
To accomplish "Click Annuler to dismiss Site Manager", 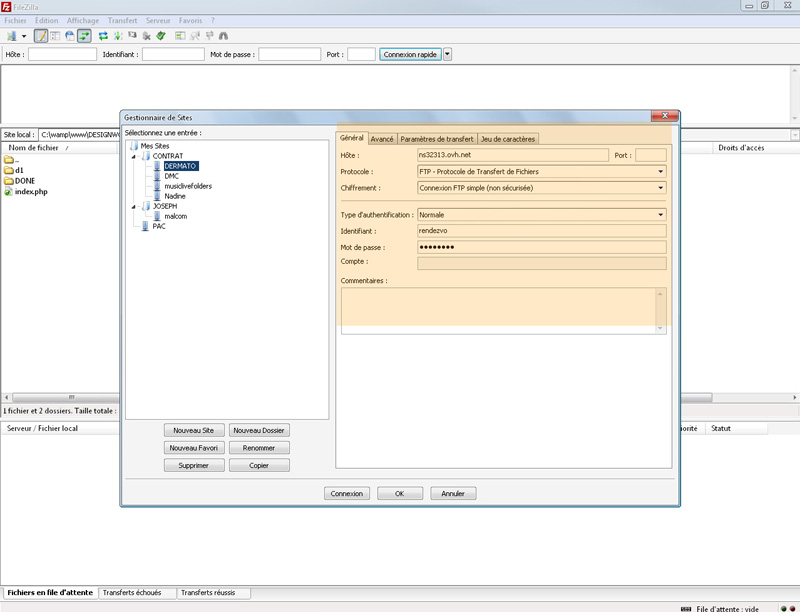I will point(453,494).
